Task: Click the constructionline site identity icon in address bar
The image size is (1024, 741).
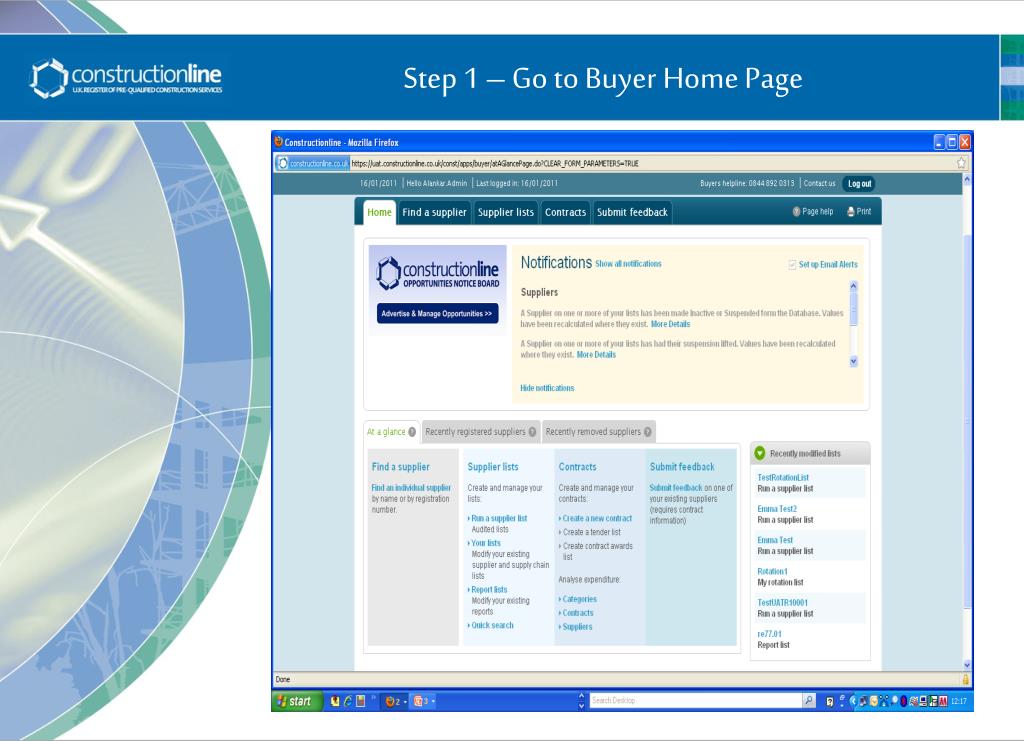Action: 283,163
